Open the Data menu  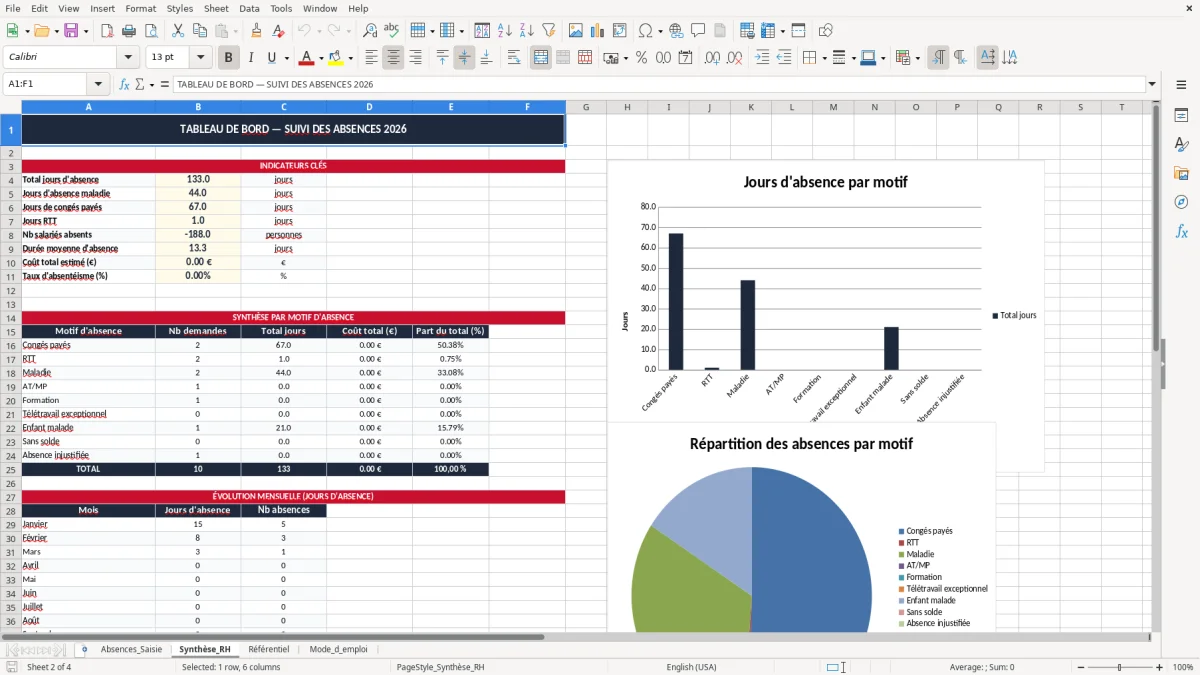[249, 8]
